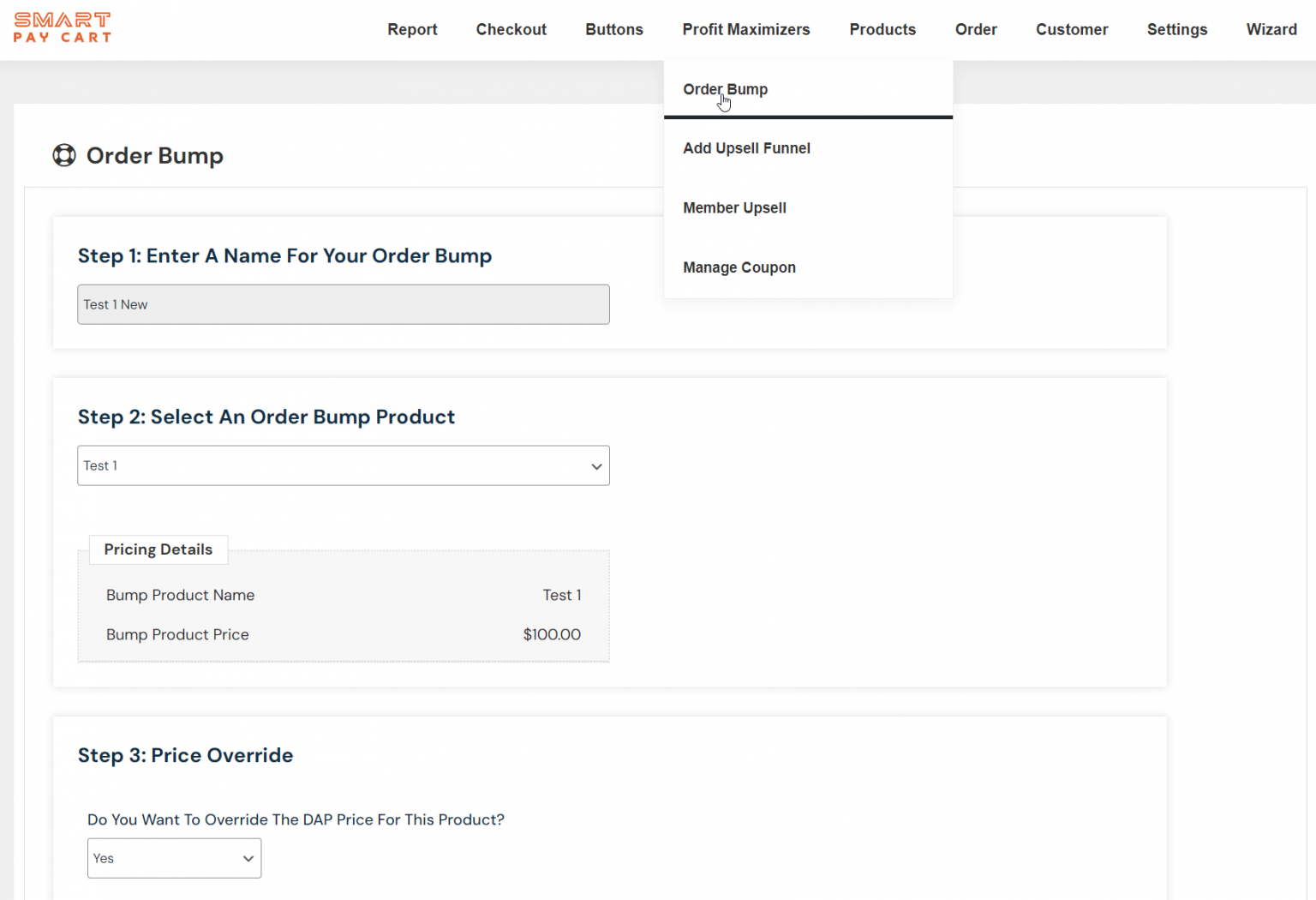Open Manage Coupon
The height and width of the screenshot is (900, 1316).
[x=739, y=267]
